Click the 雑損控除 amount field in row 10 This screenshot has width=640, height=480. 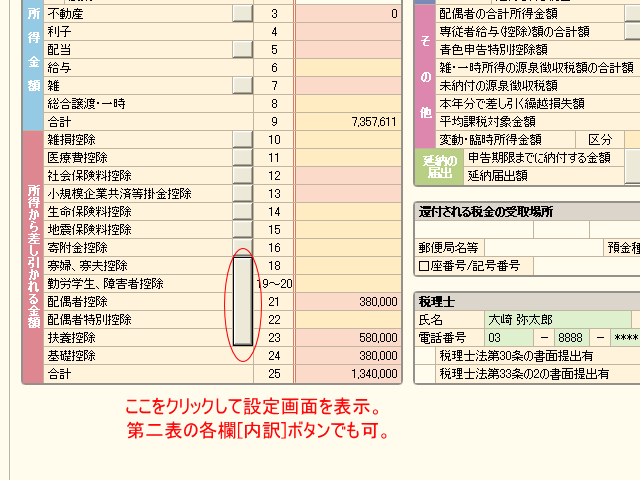[x=348, y=140]
